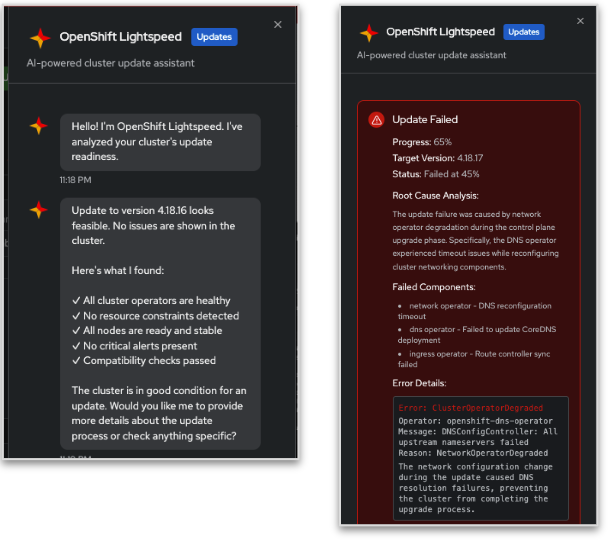This screenshot has height=548, width=614.
Task: Click 'network operator - DNS reconfiguration timeout' item
Action: [x=475, y=311]
